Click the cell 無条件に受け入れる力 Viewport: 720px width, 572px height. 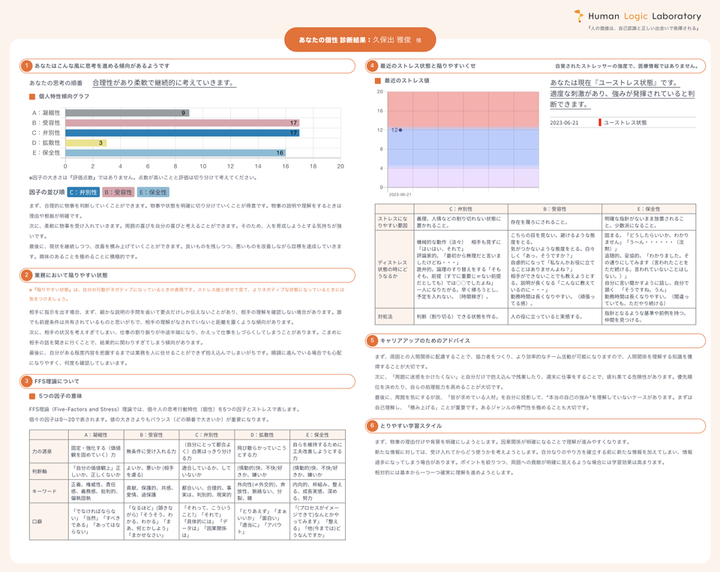151,451
